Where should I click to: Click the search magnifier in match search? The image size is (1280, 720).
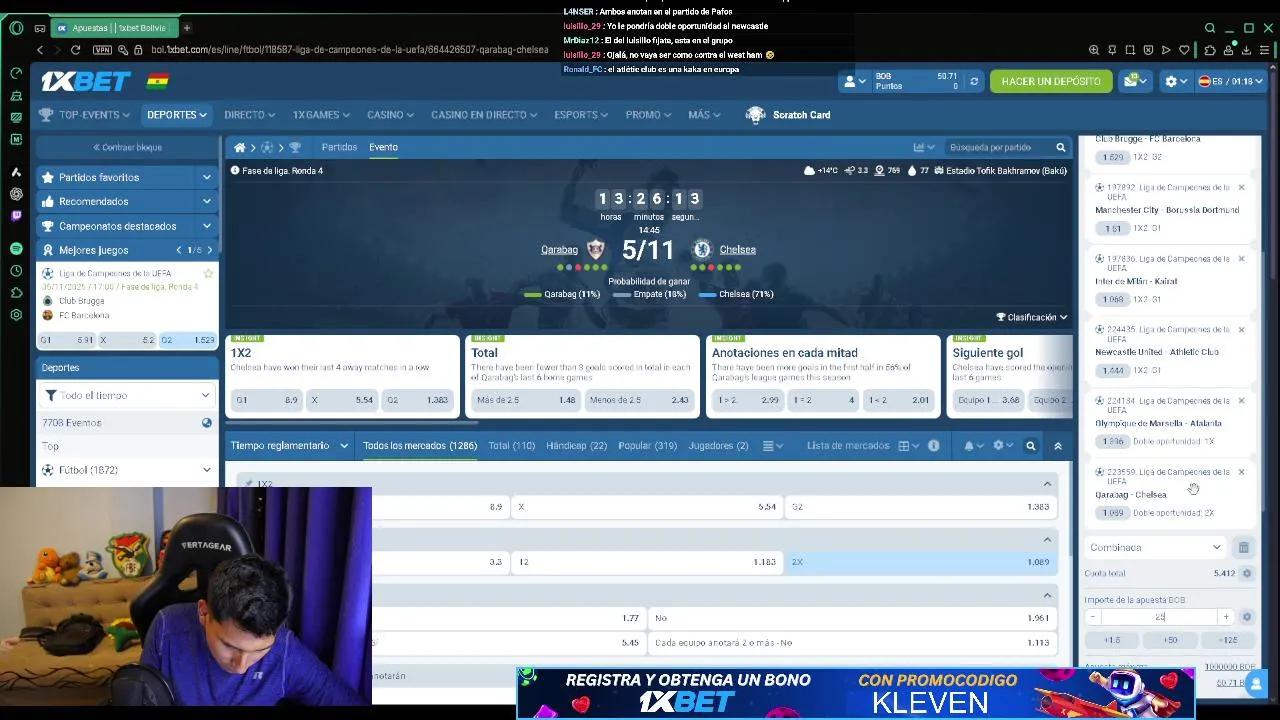[1061, 147]
